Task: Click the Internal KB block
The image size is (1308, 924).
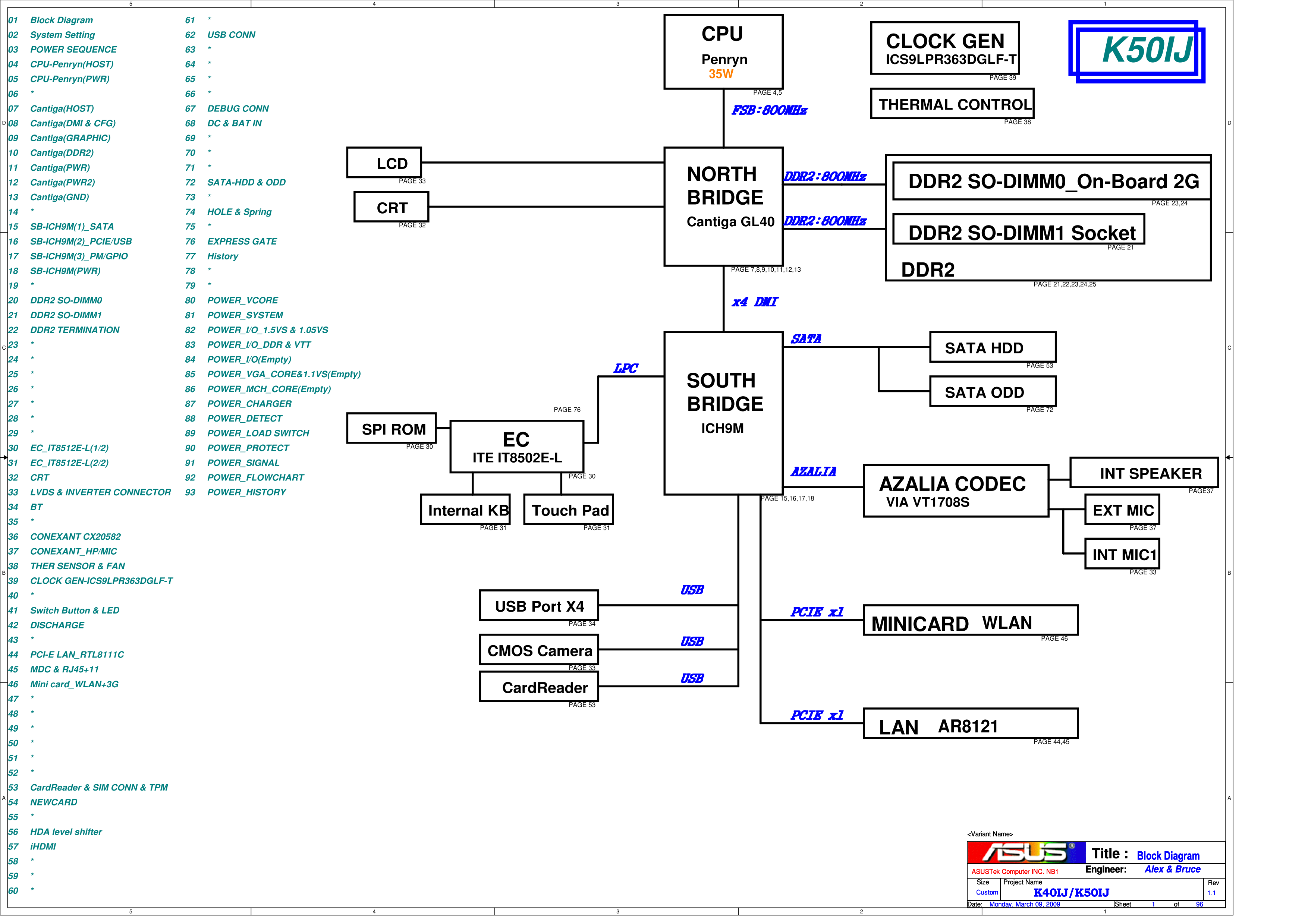Action: (x=465, y=510)
